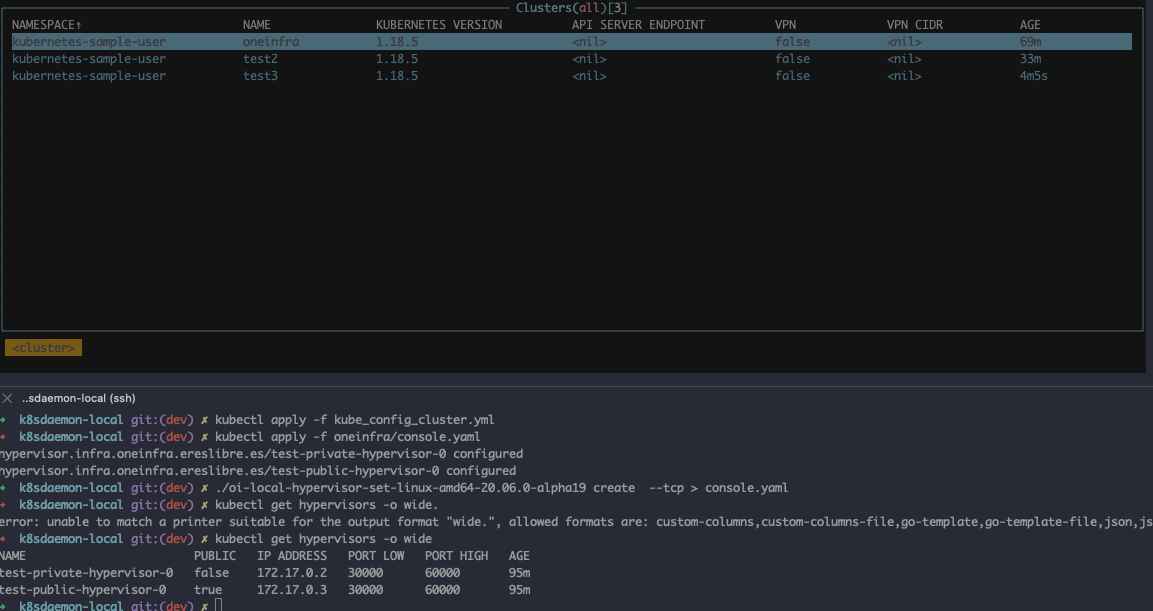Screen dimensions: 1153x611
Task: Click the <cluster> breadcrumb label
Action: 43,348
